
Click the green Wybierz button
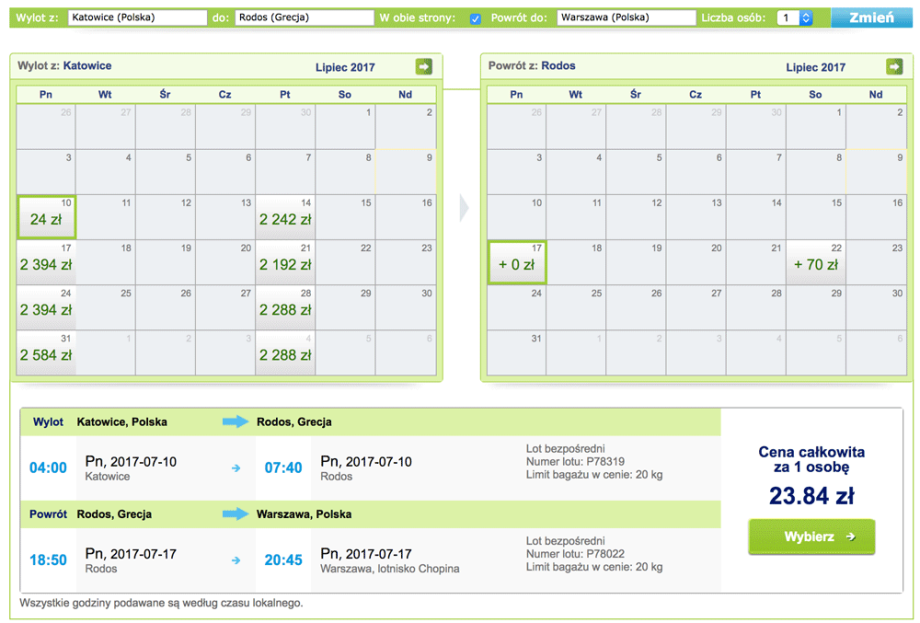[811, 536]
